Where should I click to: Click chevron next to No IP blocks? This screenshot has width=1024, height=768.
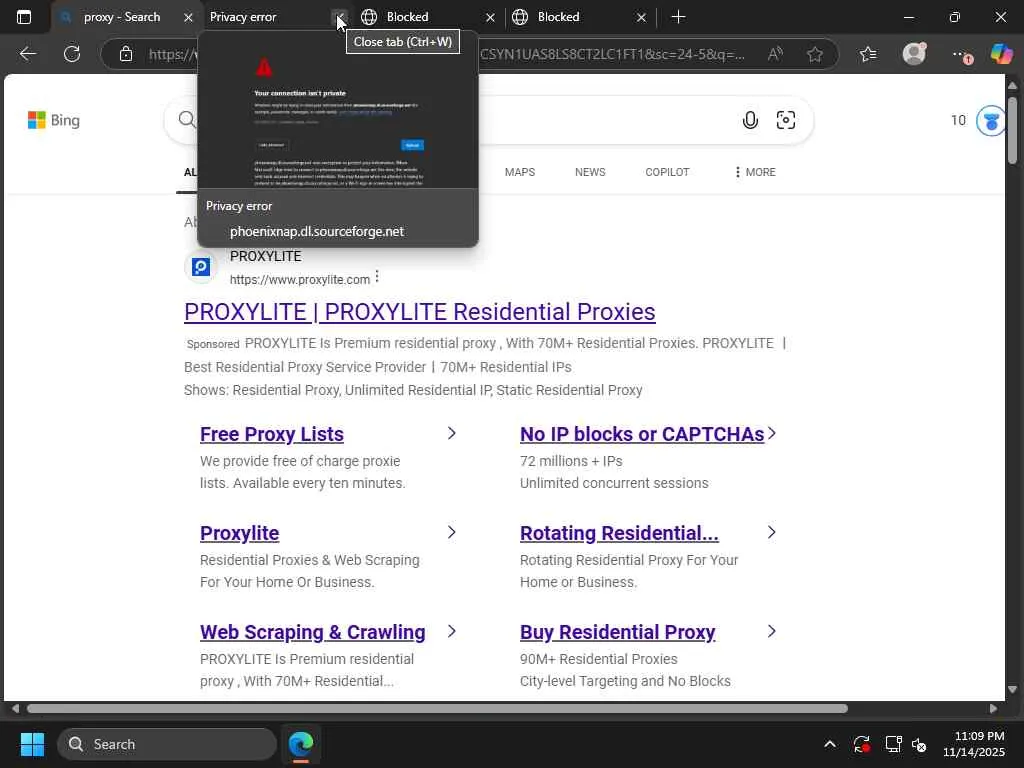click(x=772, y=434)
